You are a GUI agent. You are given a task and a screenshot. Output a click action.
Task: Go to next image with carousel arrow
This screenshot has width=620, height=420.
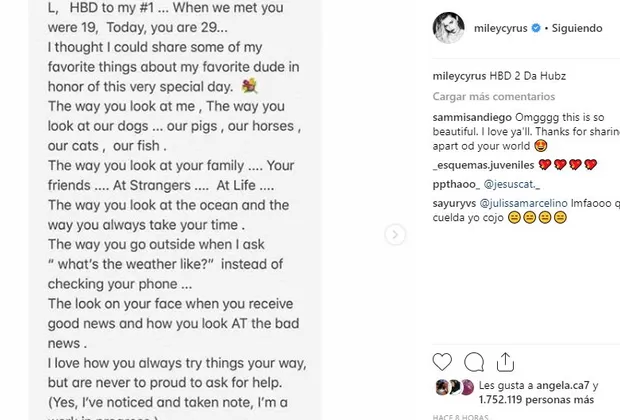pyautogui.click(x=395, y=235)
